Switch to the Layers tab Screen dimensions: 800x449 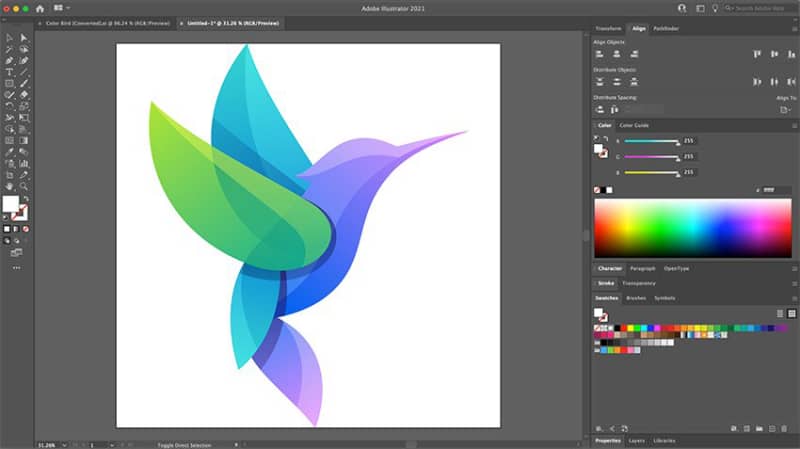click(636, 441)
